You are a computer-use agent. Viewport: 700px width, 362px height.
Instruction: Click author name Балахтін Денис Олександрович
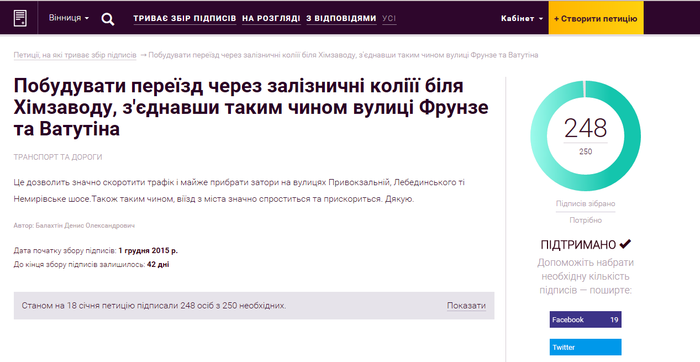coord(85,226)
